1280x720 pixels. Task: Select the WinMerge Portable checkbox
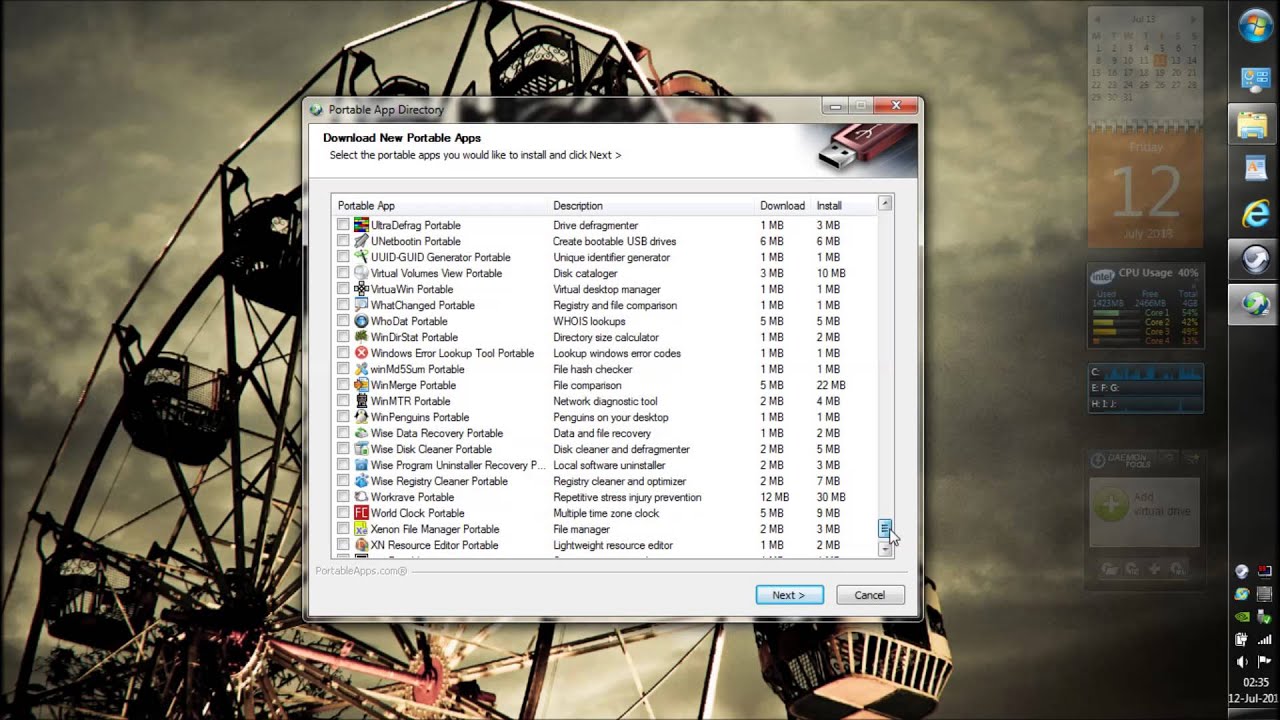343,385
